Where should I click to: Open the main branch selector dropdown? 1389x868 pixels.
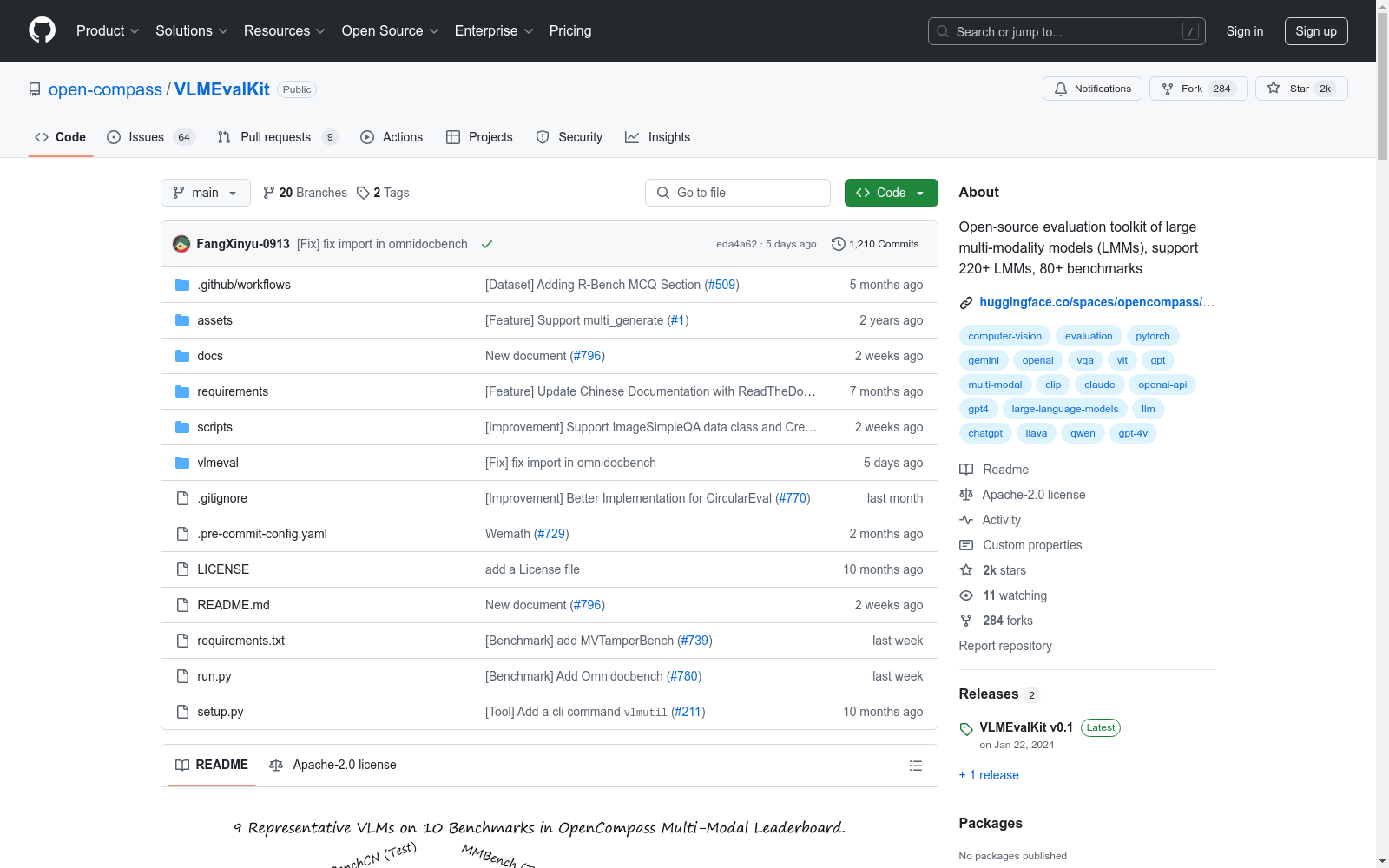coord(205,193)
